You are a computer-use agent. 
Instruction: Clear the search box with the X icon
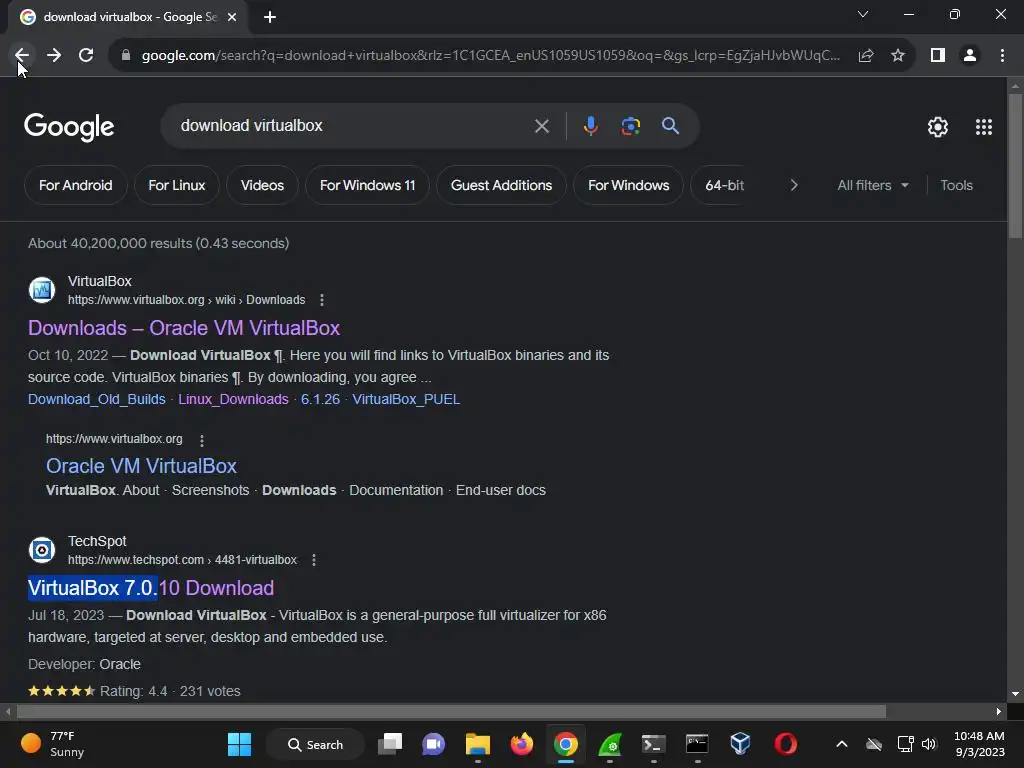click(x=541, y=126)
